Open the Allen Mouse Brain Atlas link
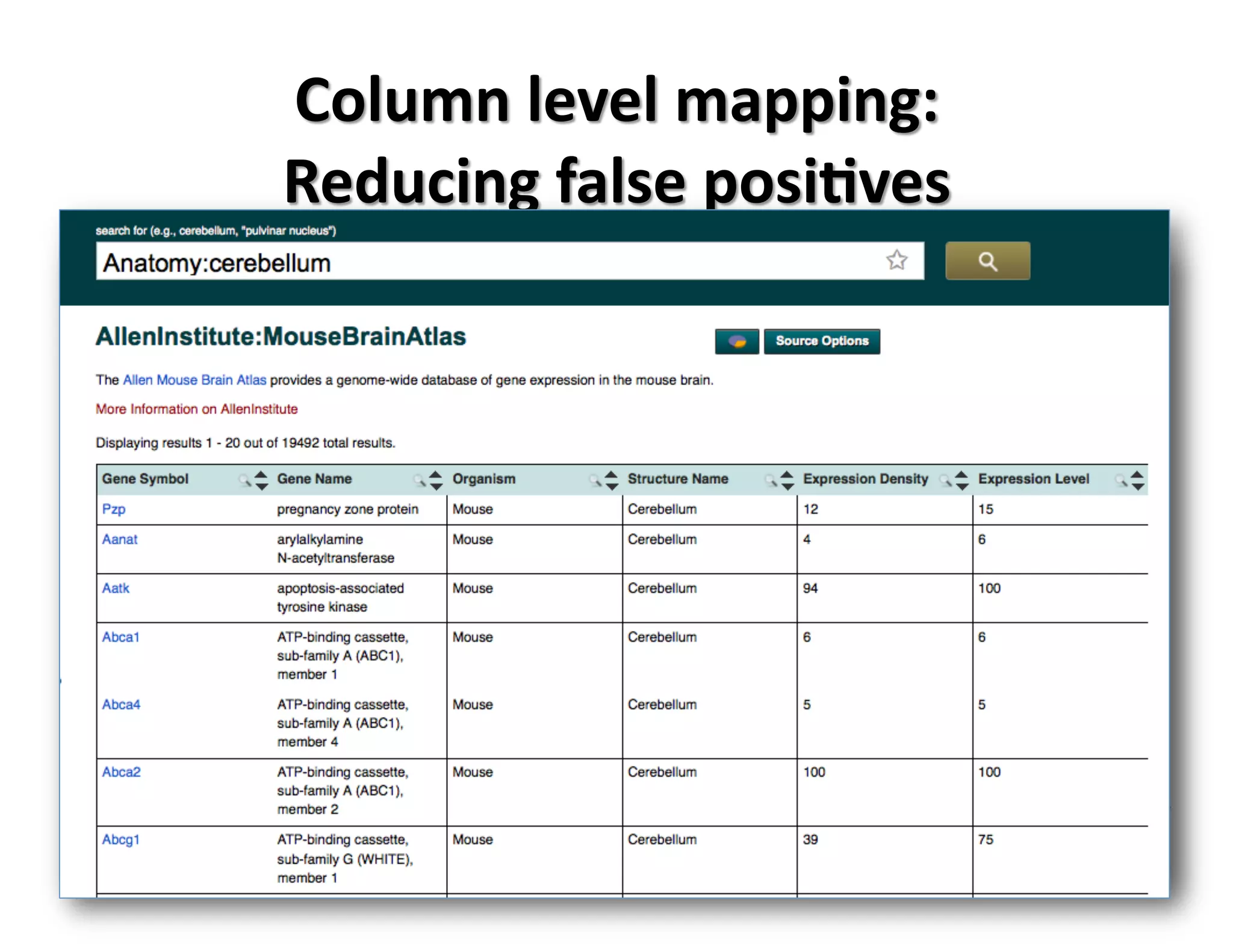The image size is (1233, 952). point(194,380)
